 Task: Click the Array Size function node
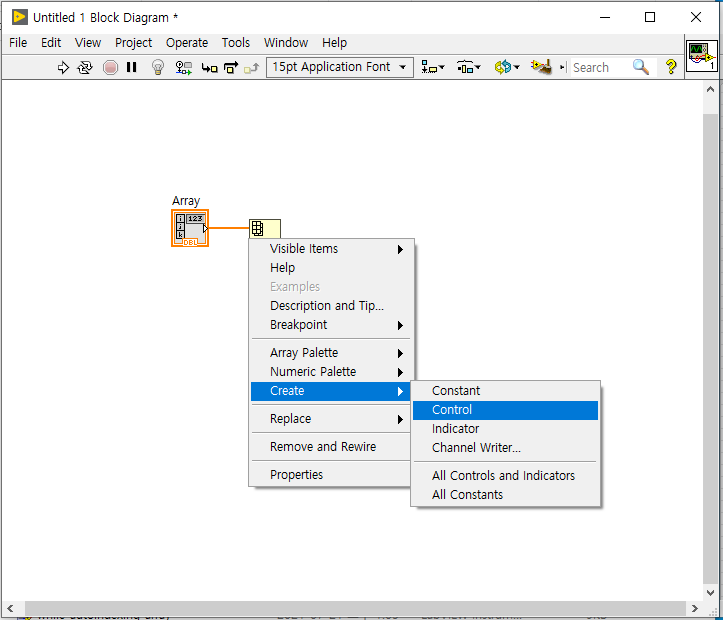click(x=265, y=229)
